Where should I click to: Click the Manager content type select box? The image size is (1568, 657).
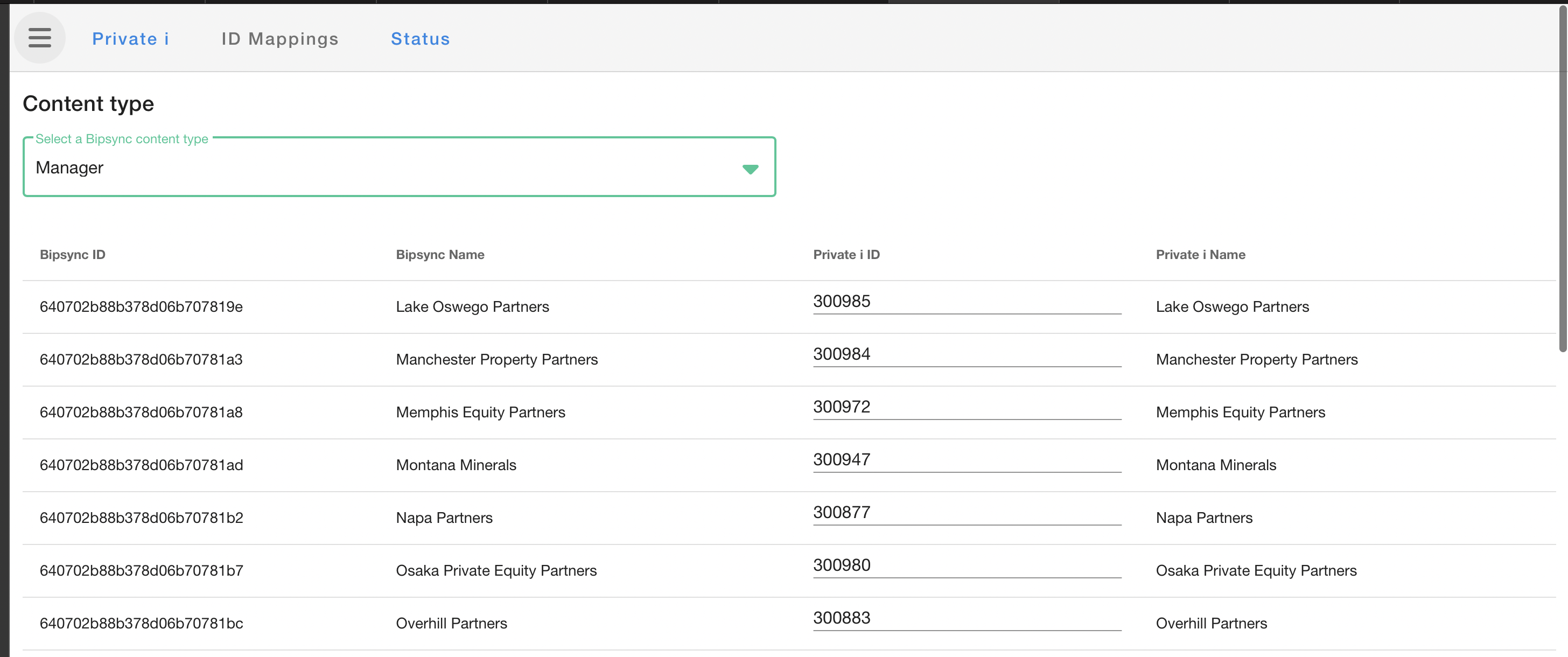click(389, 167)
